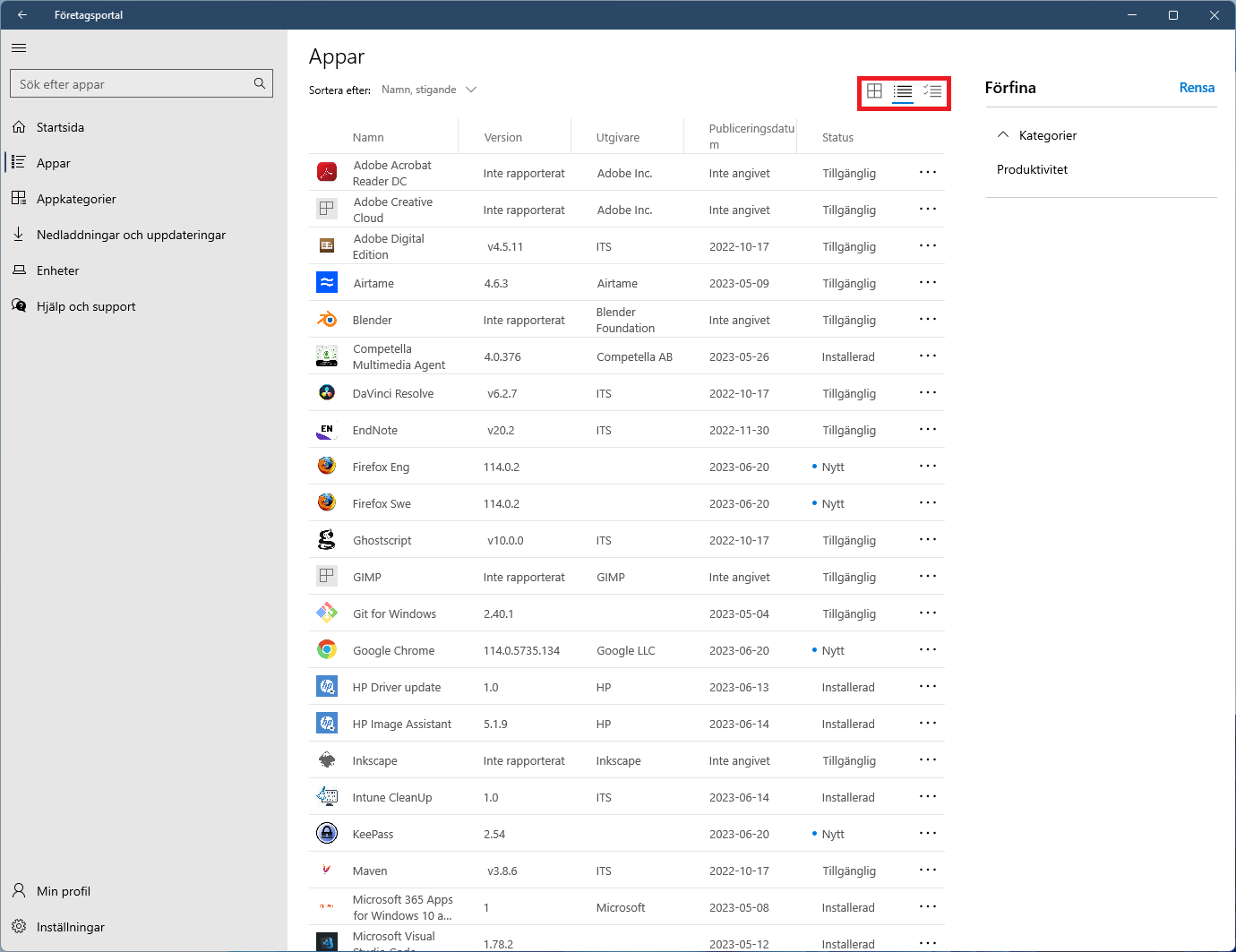The height and width of the screenshot is (952, 1236).
Task: Open Min profil
Action: (x=143, y=891)
